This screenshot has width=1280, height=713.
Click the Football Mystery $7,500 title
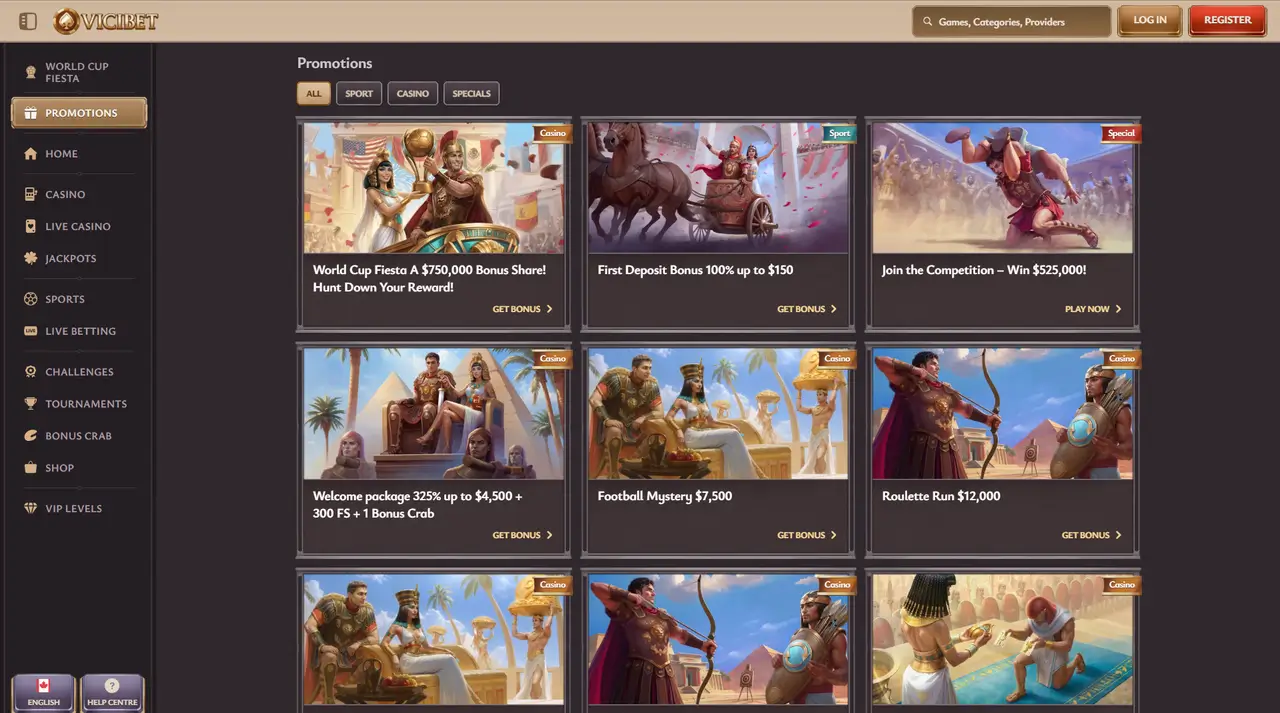[x=665, y=496]
